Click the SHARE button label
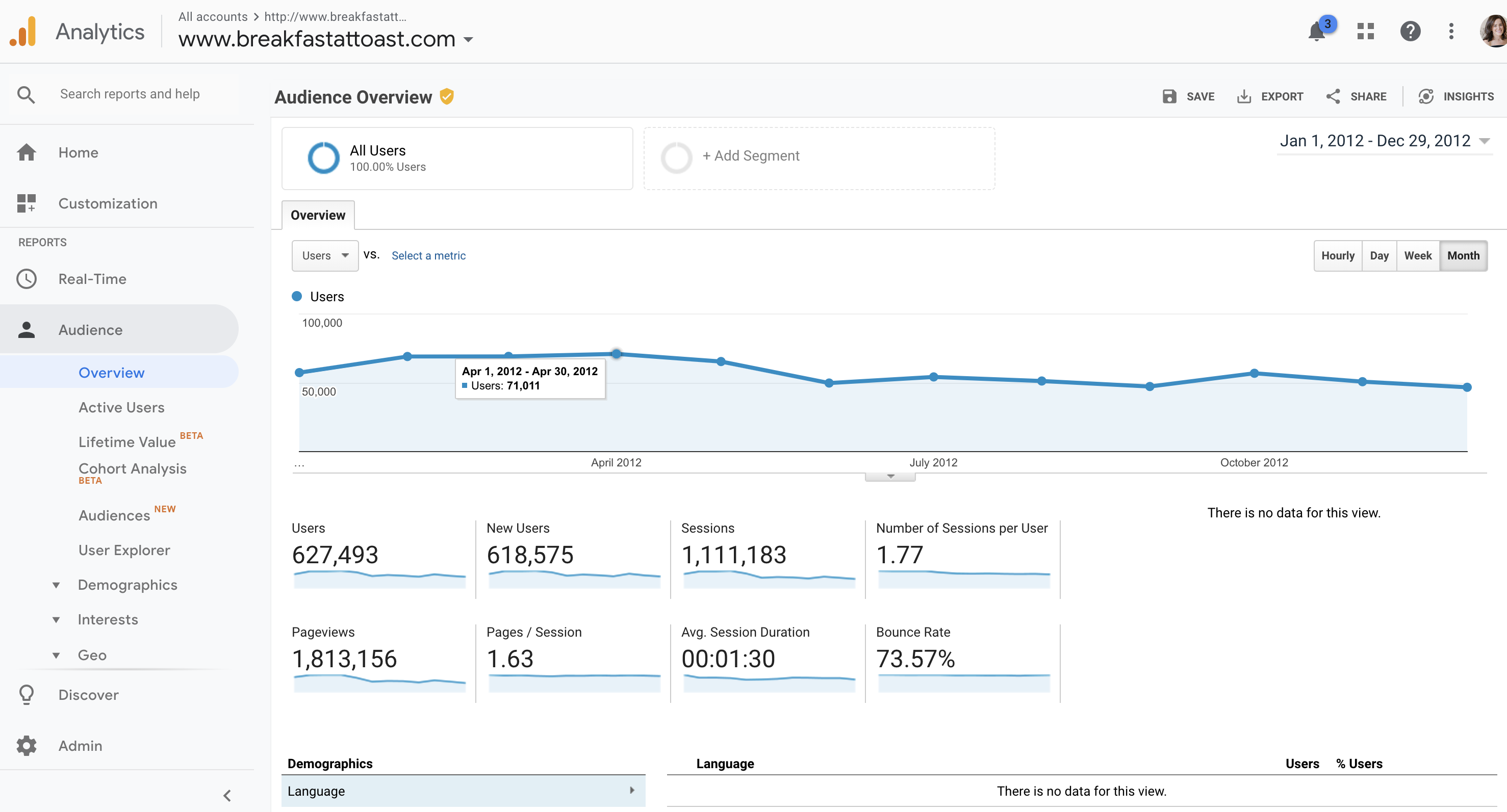The image size is (1507, 812). (x=1368, y=96)
